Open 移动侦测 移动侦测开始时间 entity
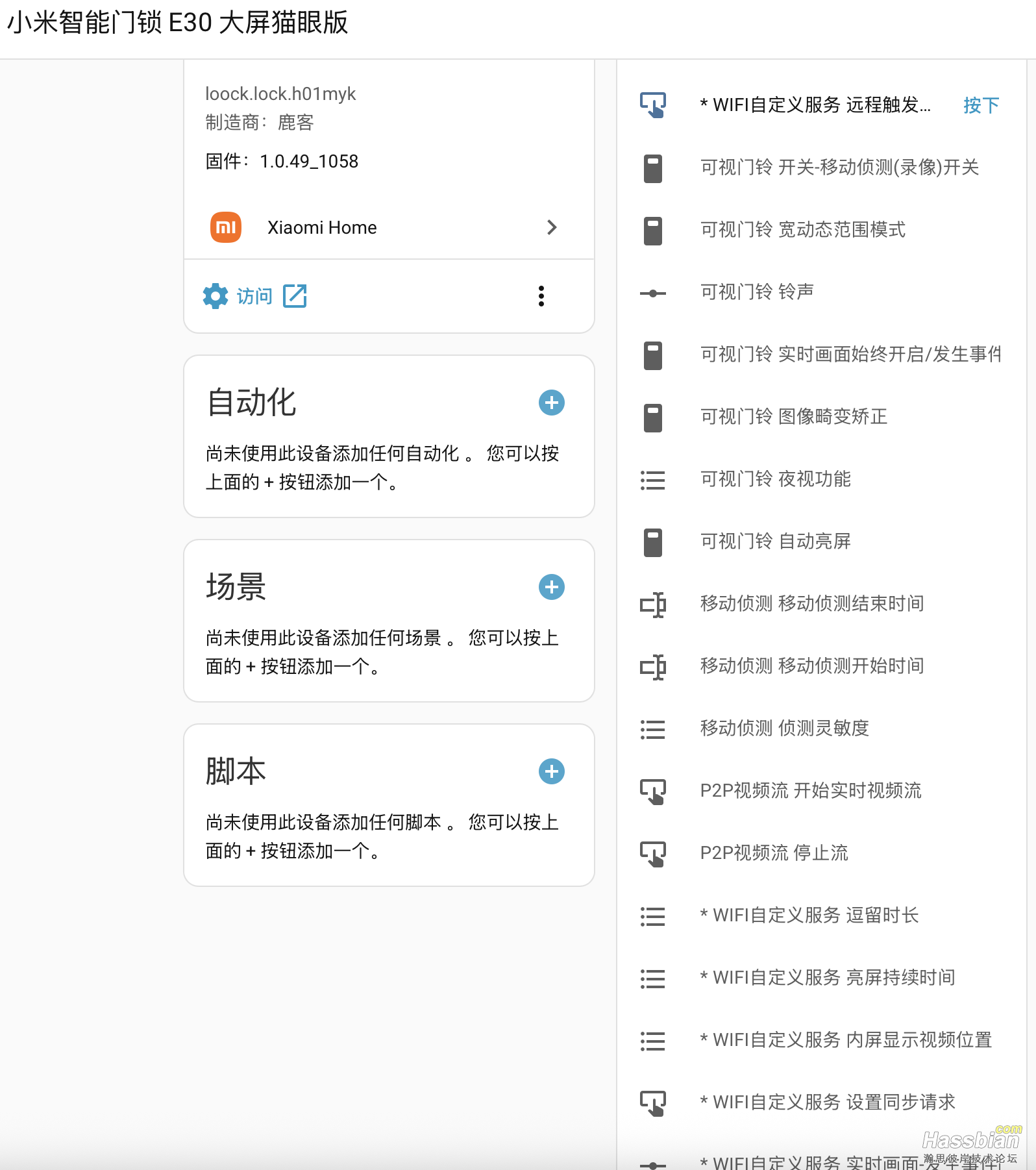Image resolution: width=1036 pixels, height=1170 pixels. tap(812, 666)
